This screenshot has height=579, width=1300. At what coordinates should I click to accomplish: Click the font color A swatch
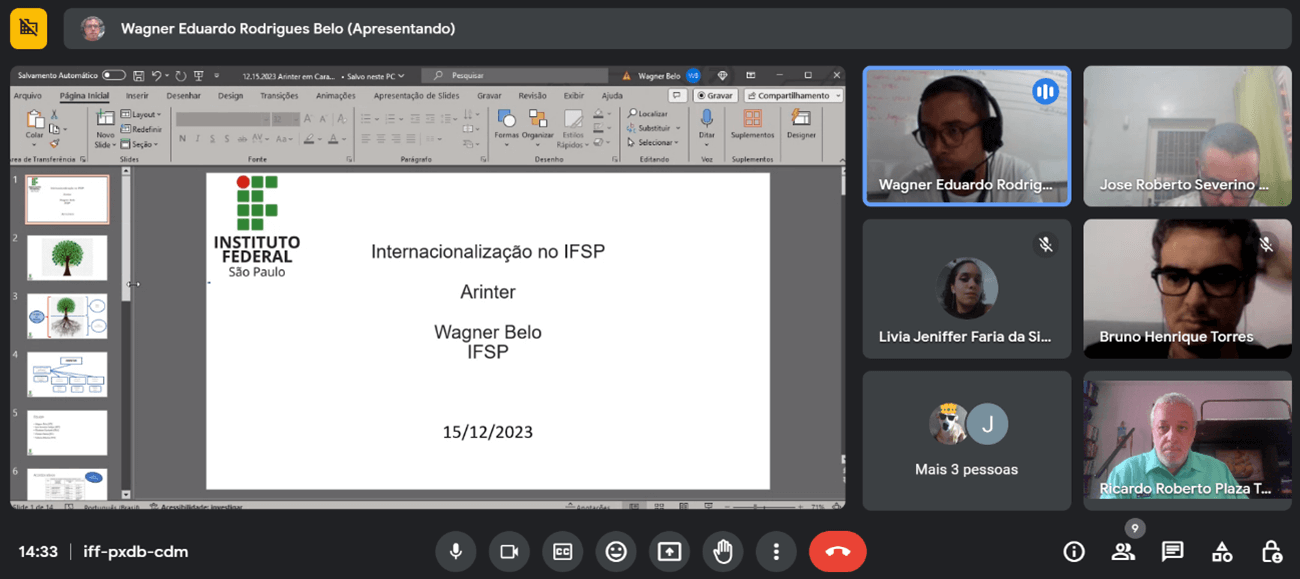point(333,139)
